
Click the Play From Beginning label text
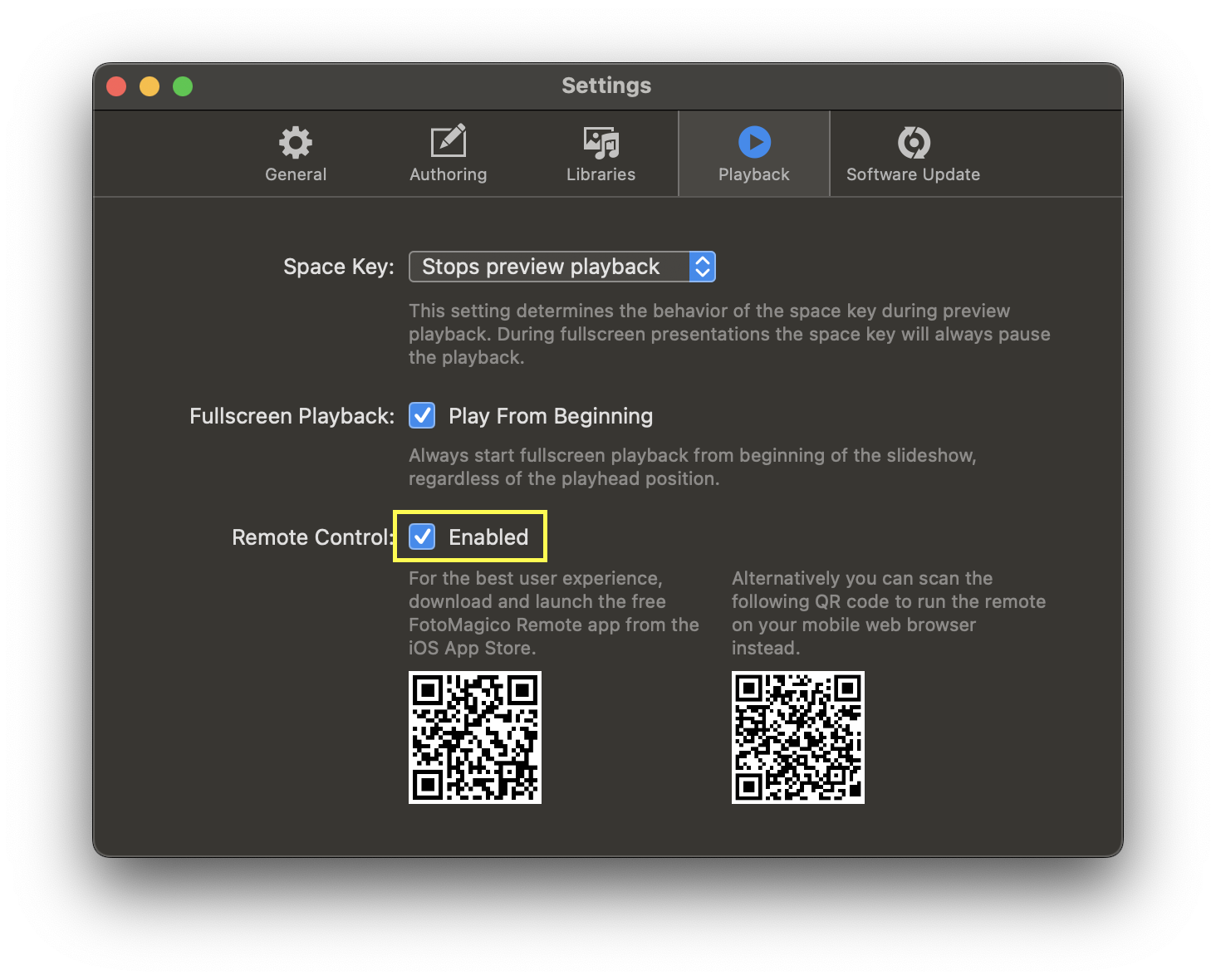pos(551,416)
